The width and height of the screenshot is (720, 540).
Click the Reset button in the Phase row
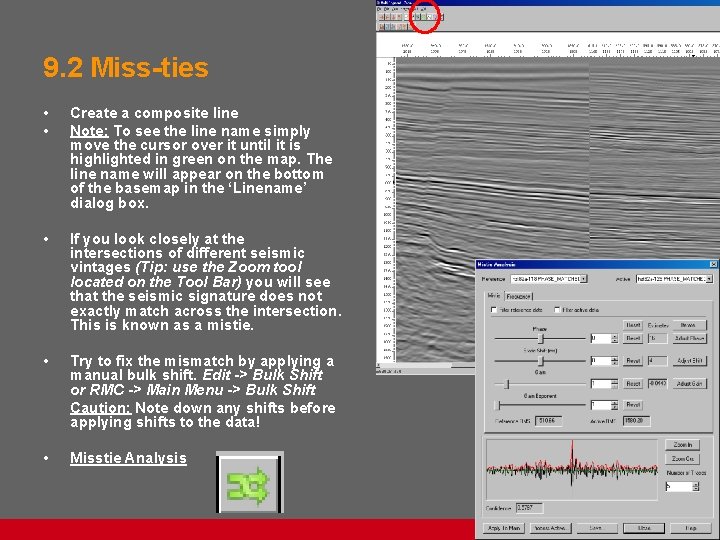[633, 338]
